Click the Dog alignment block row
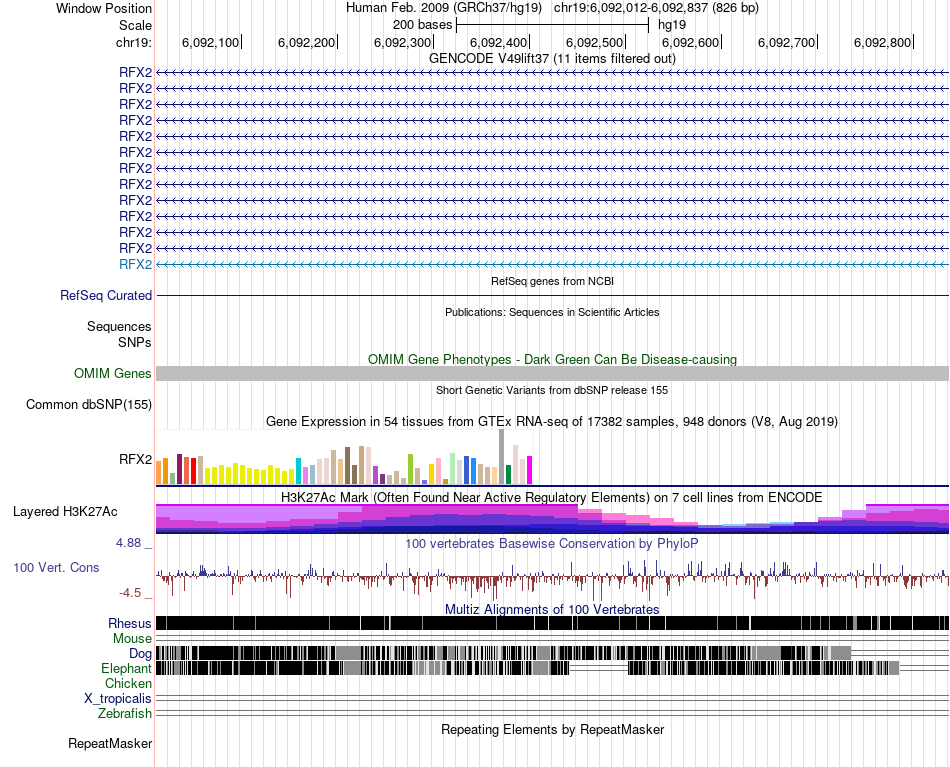950x767 pixels. tap(503, 653)
